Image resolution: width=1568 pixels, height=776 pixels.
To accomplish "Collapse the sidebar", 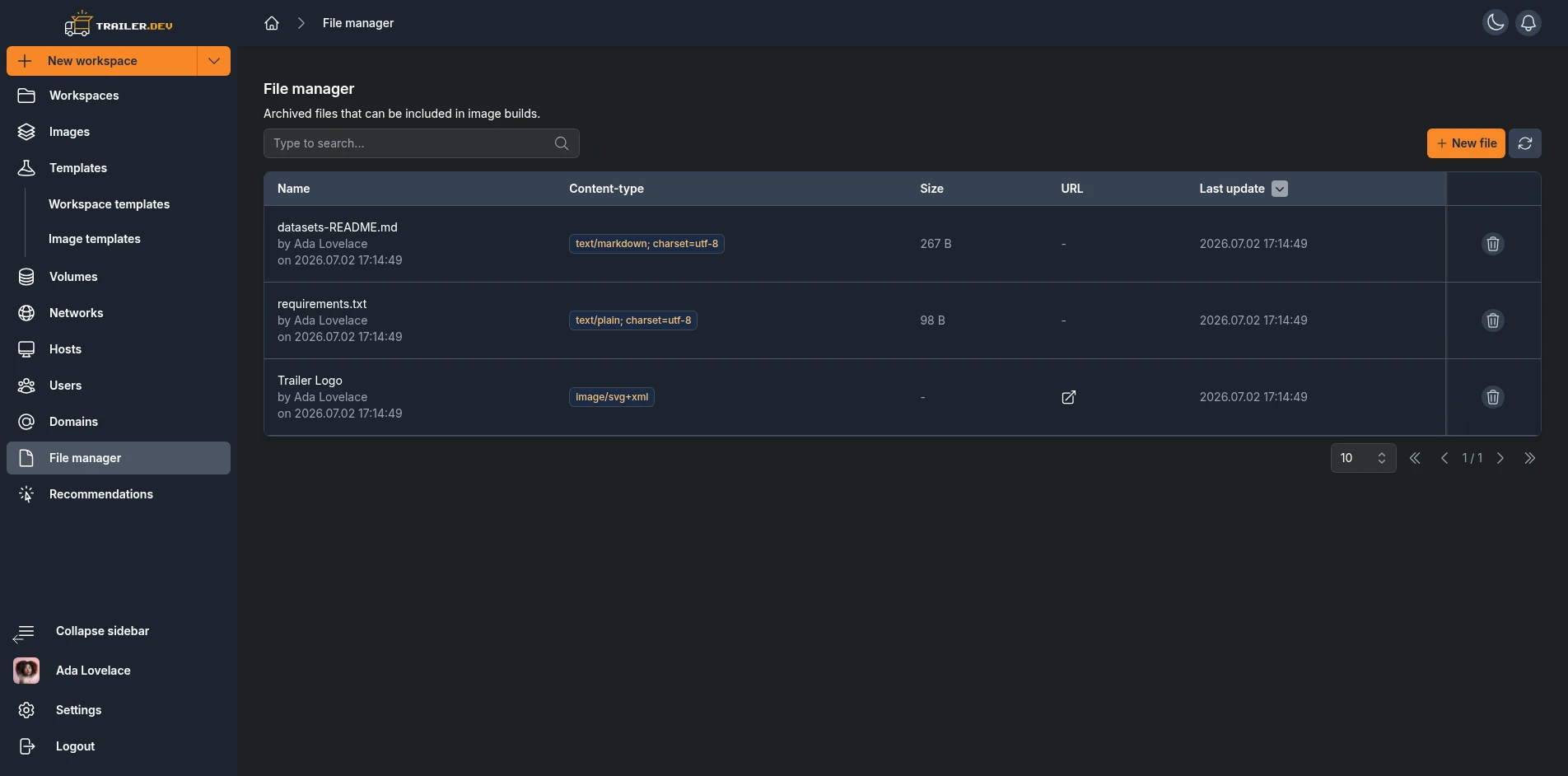I will tap(119, 631).
